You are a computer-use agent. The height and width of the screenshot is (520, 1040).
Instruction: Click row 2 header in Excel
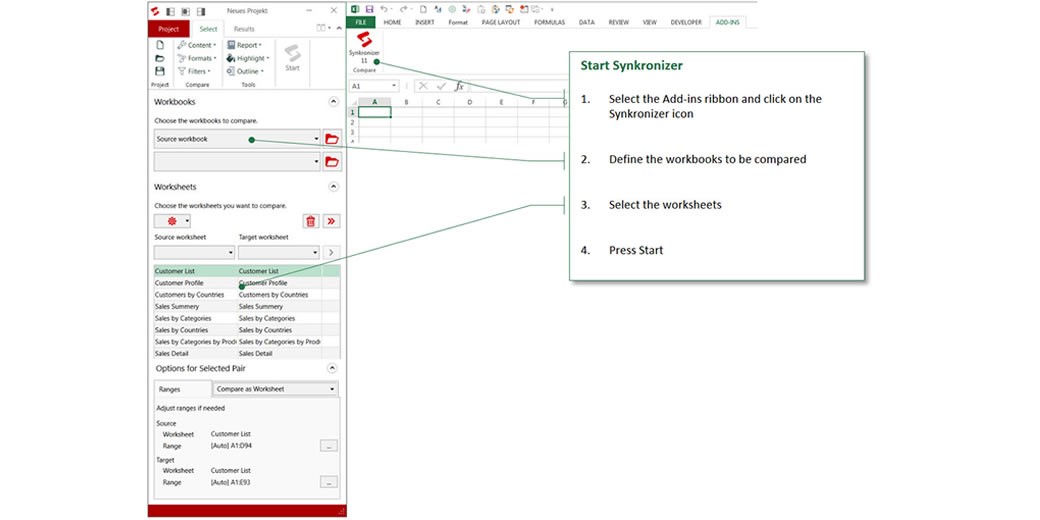(x=354, y=122)
